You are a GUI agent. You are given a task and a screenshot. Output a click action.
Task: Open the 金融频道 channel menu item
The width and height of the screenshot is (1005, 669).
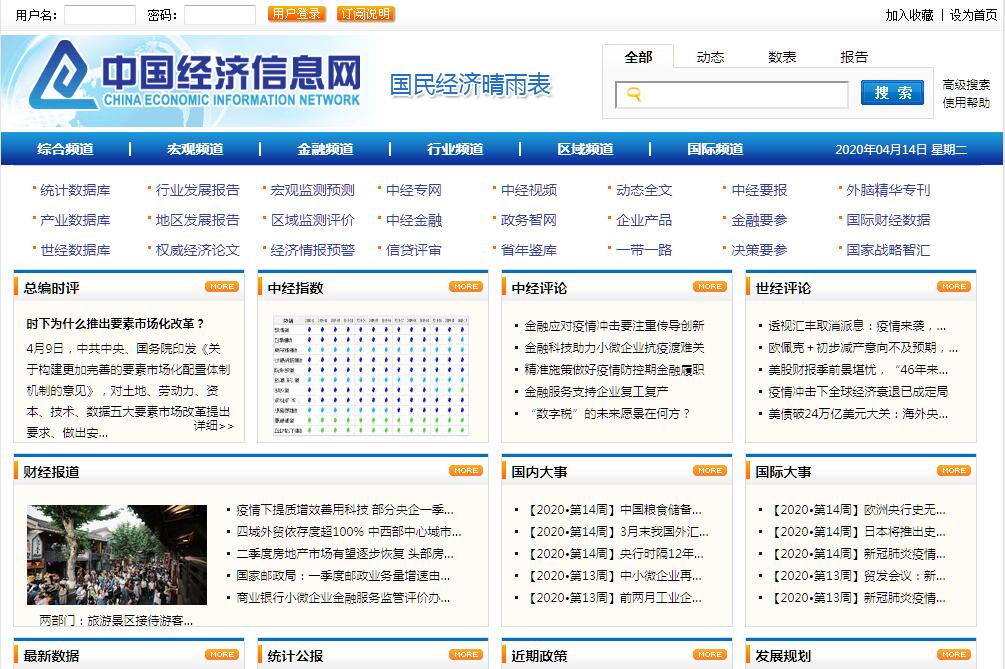click(325, 149)
